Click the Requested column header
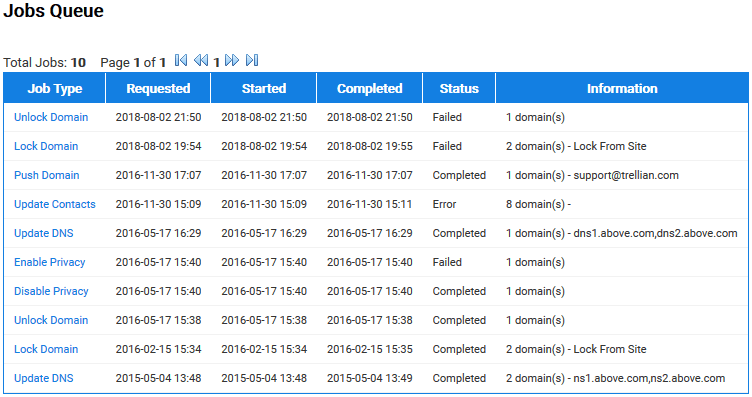 [x=158, y=88]
